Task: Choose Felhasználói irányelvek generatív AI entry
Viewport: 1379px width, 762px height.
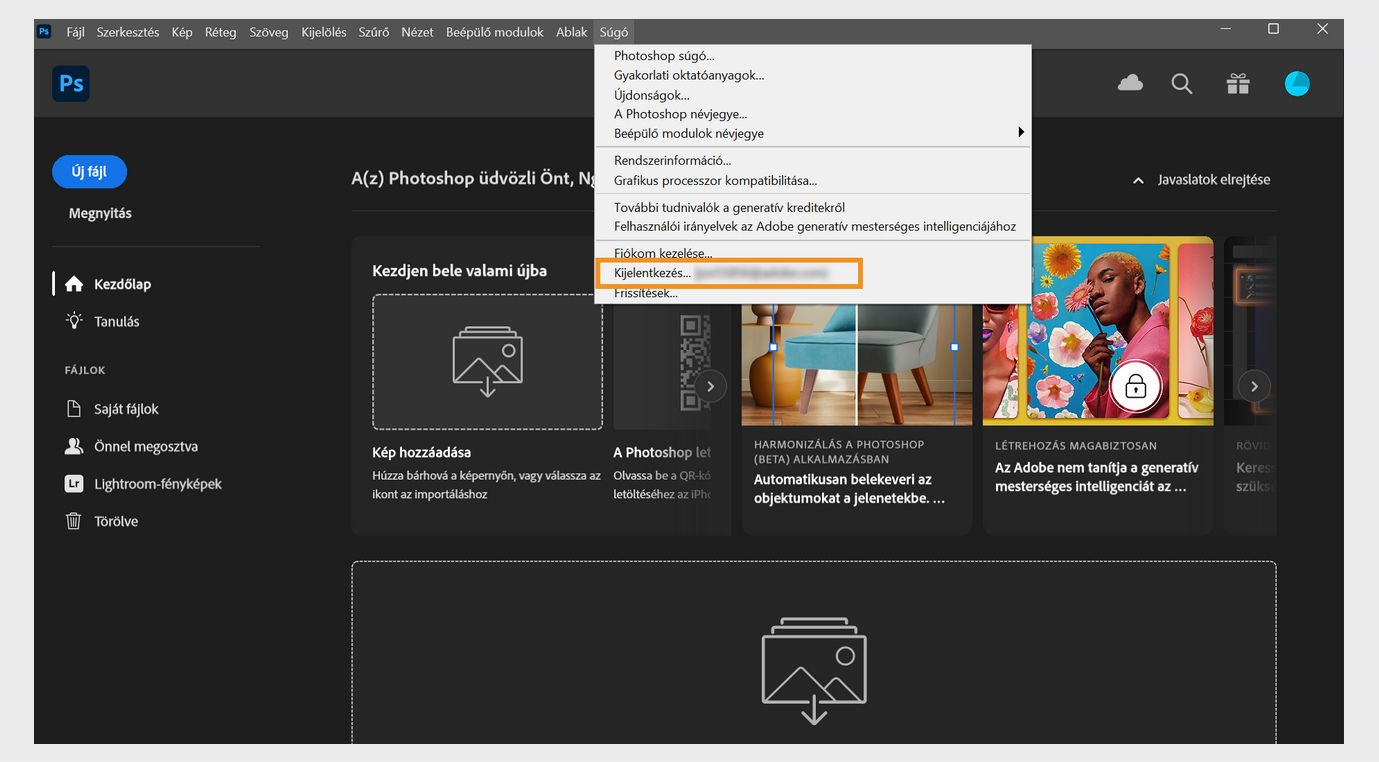Action: (813, 226)
